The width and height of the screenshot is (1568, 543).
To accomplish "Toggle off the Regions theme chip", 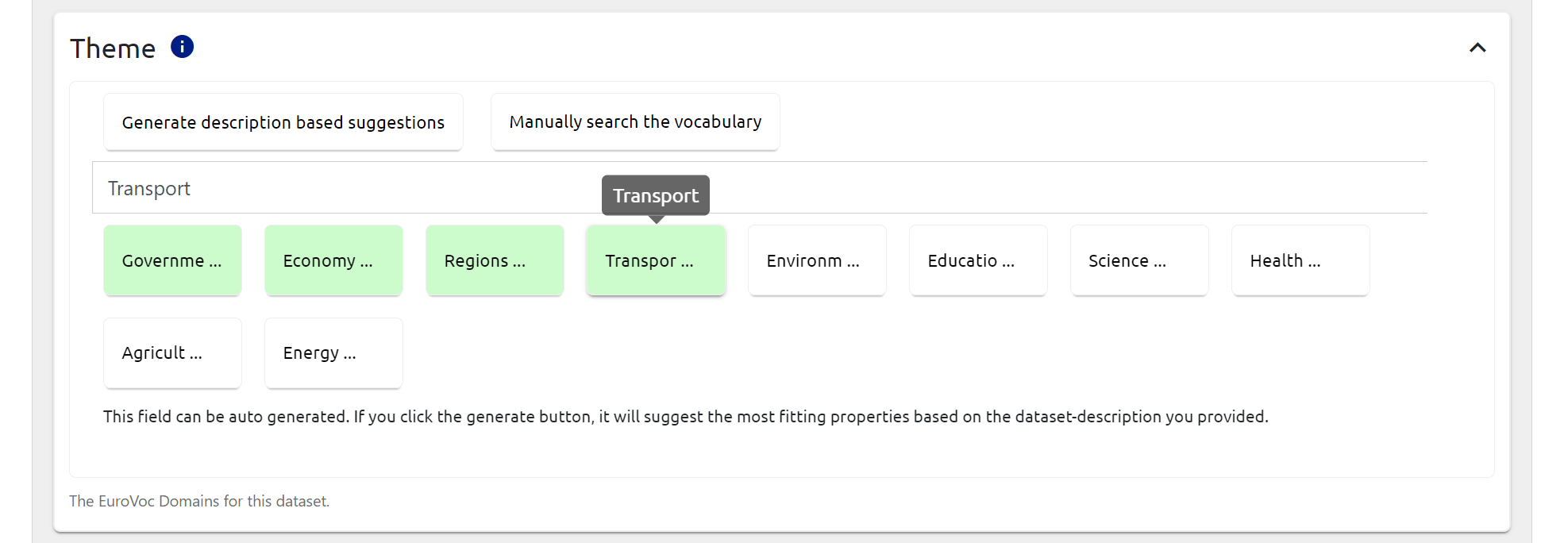I will point(495,260).
